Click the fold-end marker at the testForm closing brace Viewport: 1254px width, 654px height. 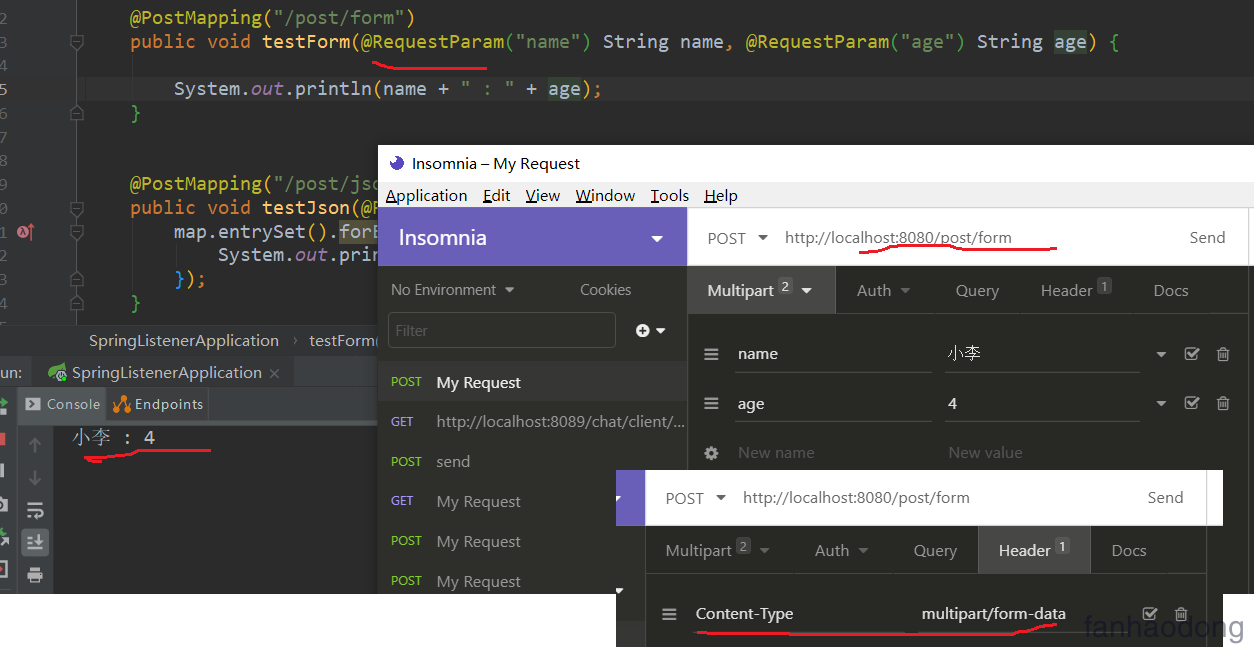pyautogui.click(x=77, y=114)
